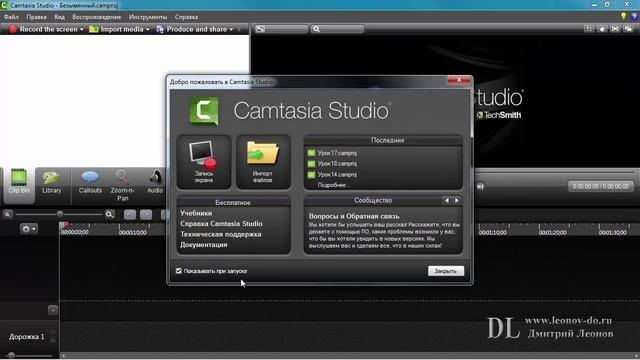Image resolution: width=640 pixels, height=360 pixels.
Task: Click the next-clip playback control button
Action: coord(480,187)
